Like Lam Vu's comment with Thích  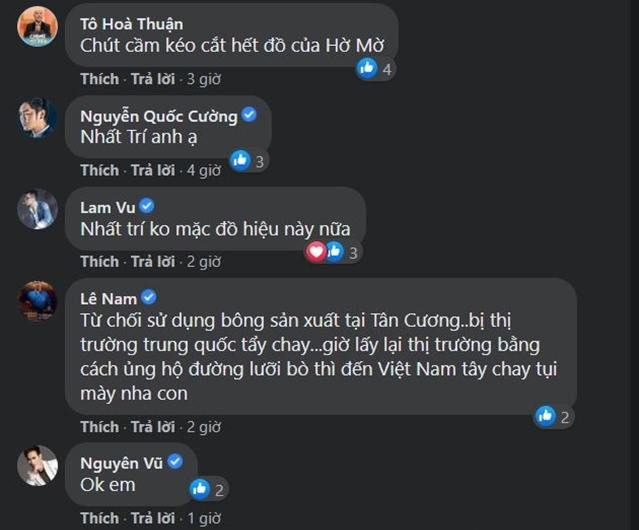pyautogui.click(x=99, y=261)
